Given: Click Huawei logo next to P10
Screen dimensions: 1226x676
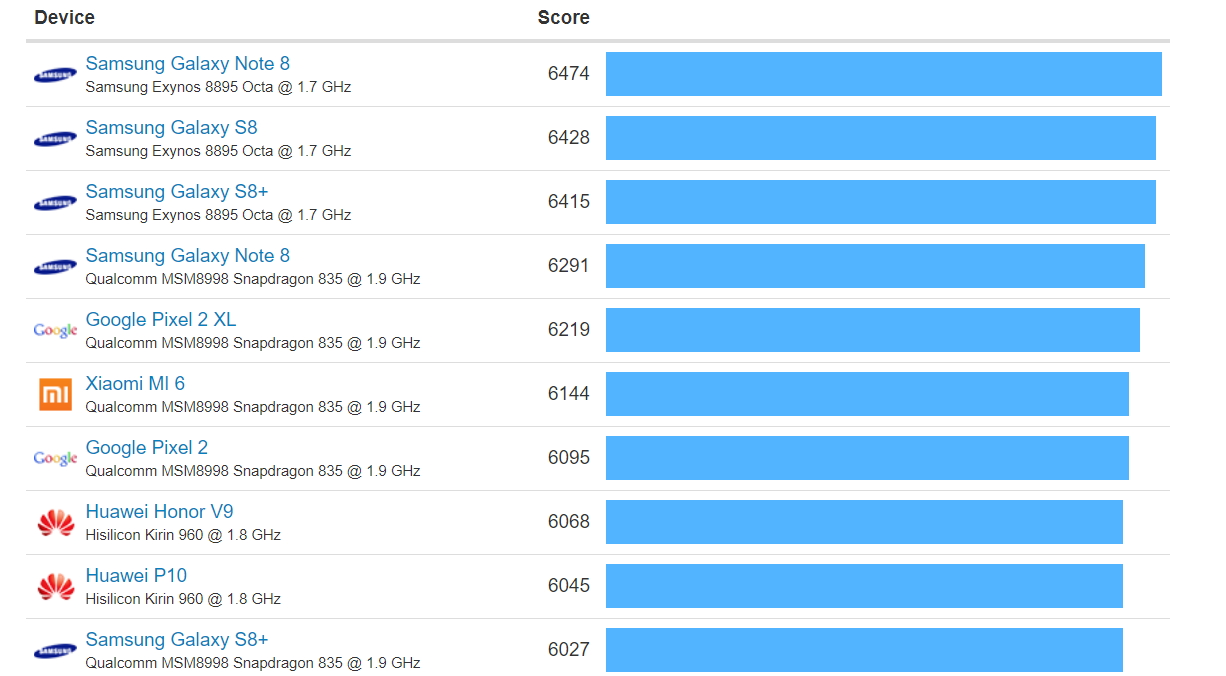Looking at the screenshot, I should coord(55,586).
